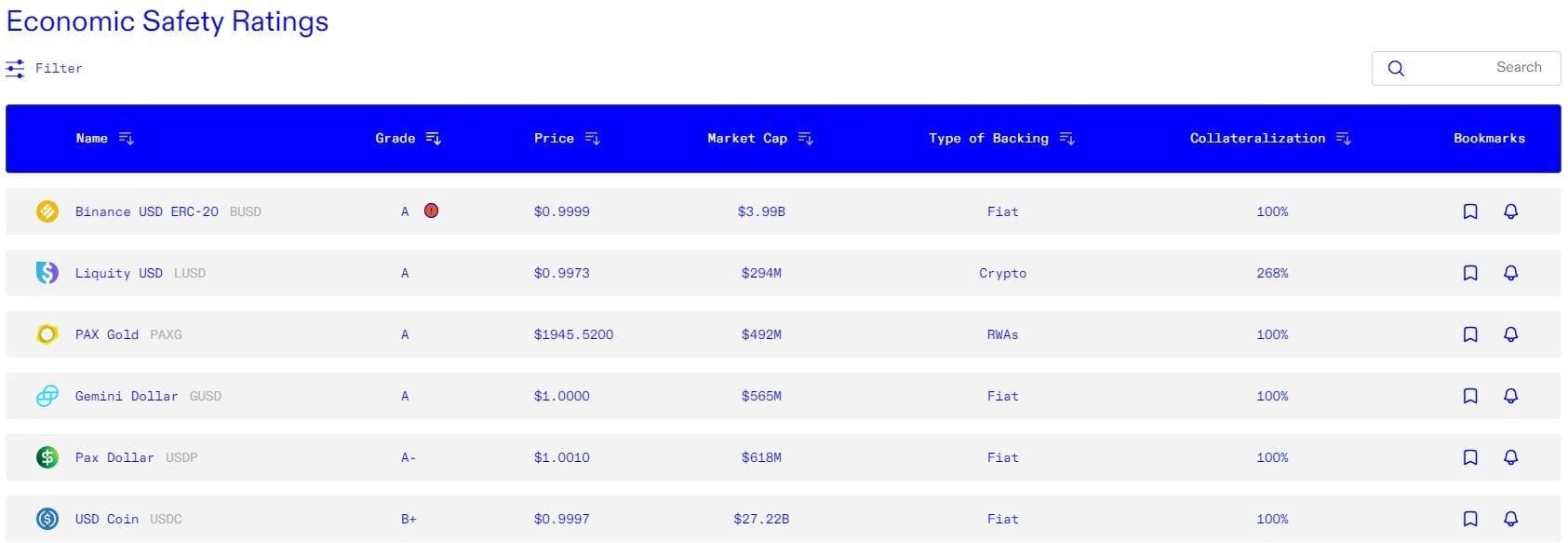Toggle the notification bell for USD Coin

pos(1510,519)
